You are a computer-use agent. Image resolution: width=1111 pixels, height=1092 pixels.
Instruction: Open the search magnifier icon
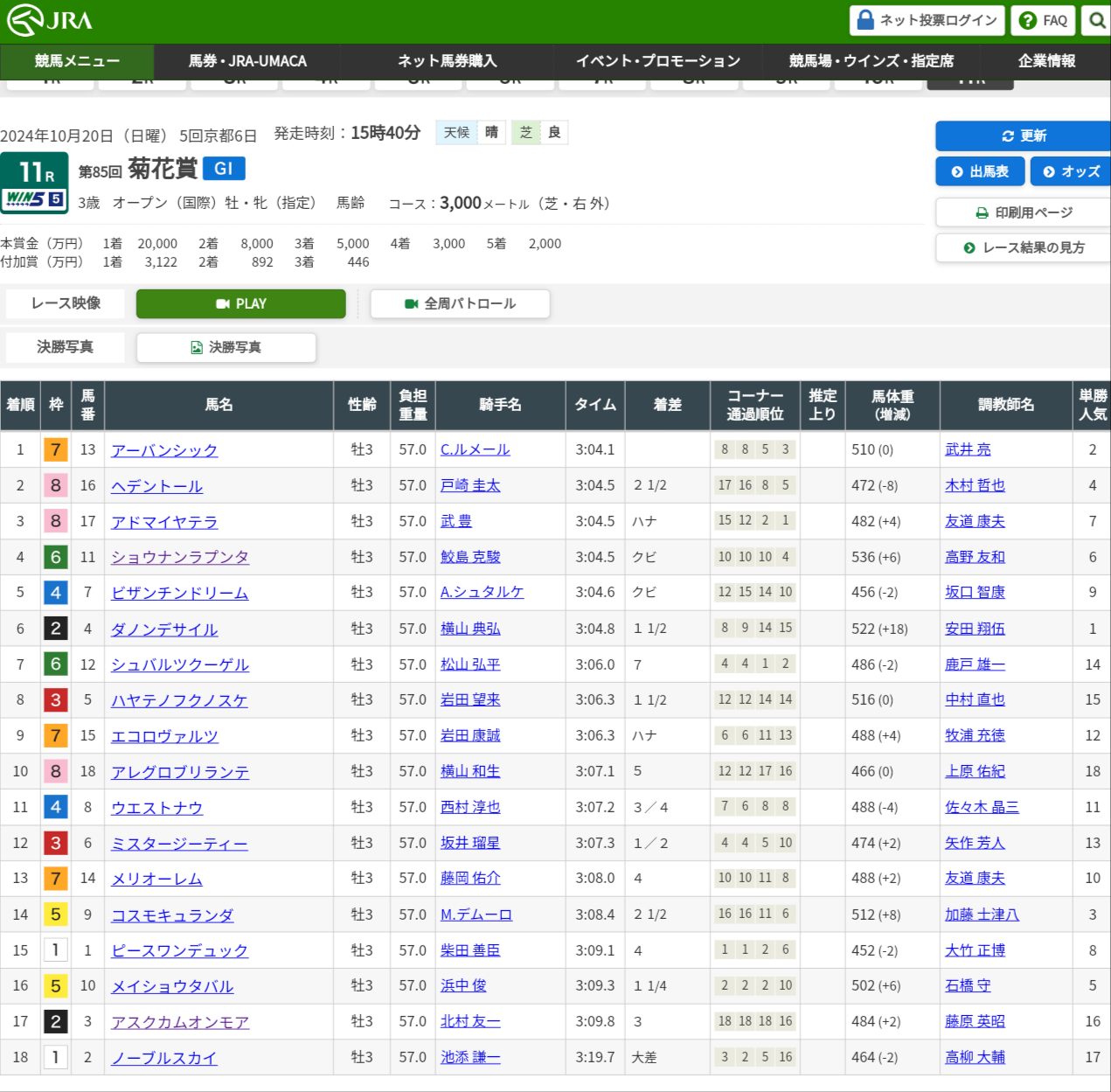1096,20
